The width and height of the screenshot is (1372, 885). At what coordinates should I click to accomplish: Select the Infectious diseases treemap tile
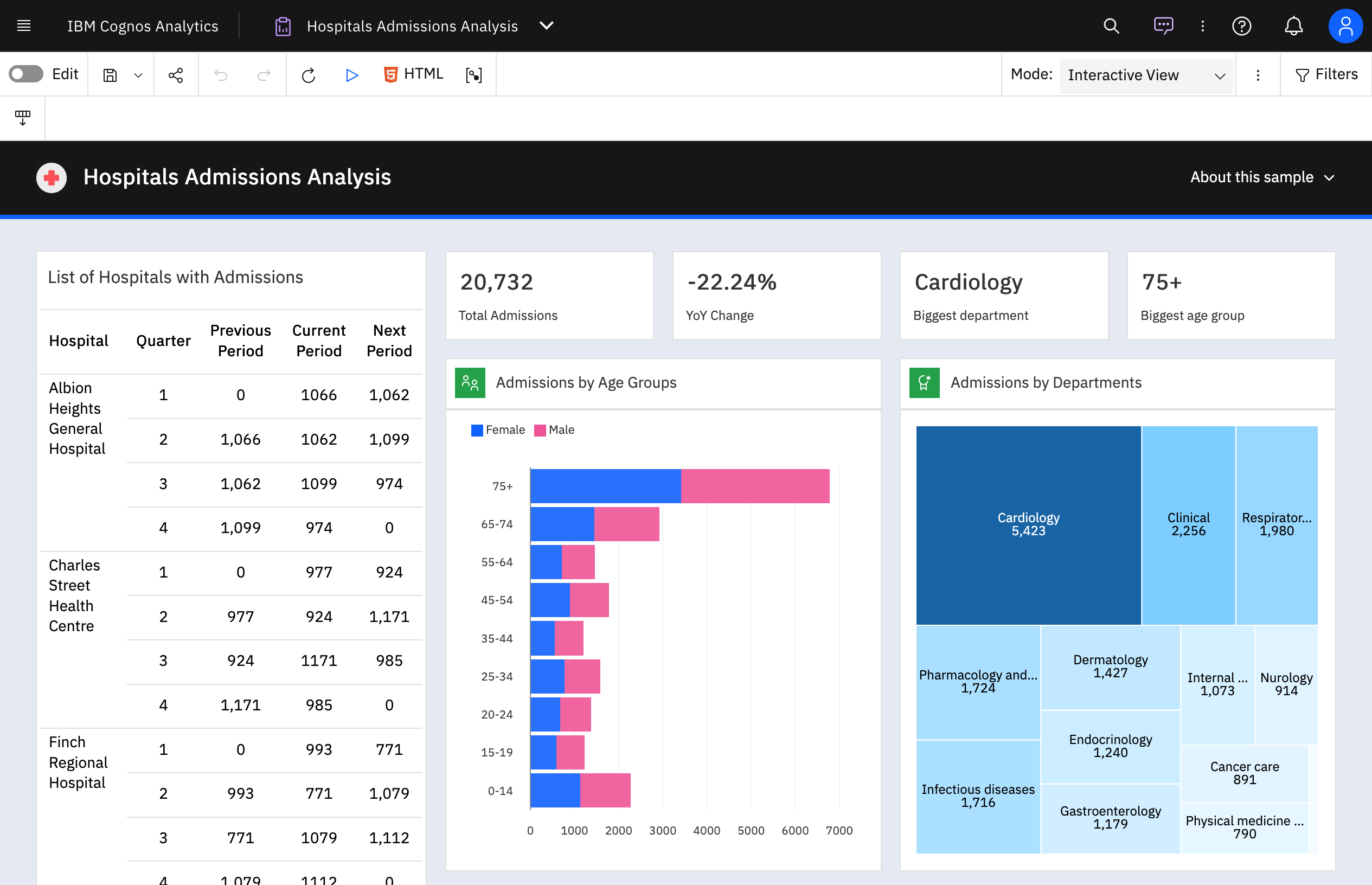tap(978, 797)
